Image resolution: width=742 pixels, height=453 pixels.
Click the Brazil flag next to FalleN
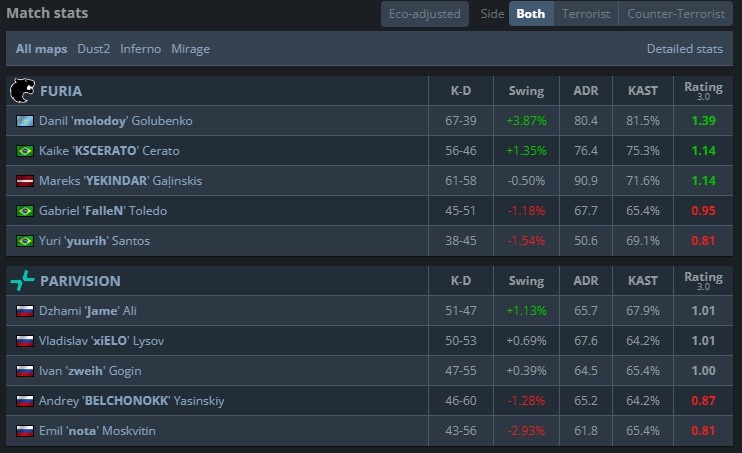26,211
